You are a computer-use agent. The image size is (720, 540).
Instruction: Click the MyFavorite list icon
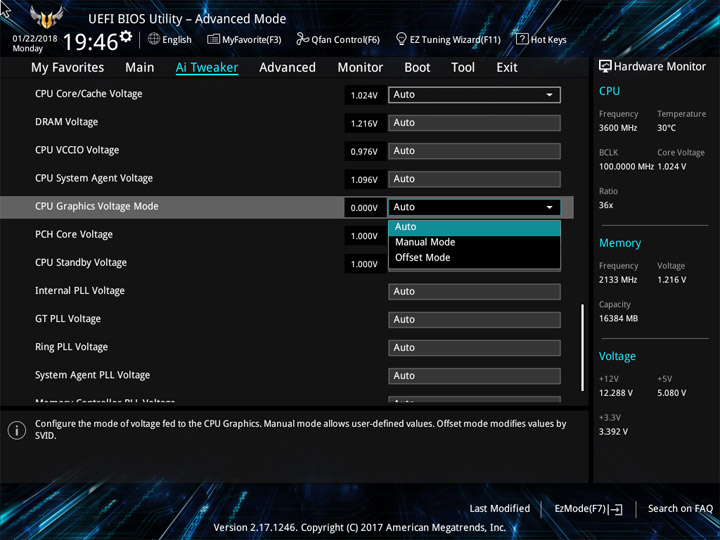[x=213, y=39]
